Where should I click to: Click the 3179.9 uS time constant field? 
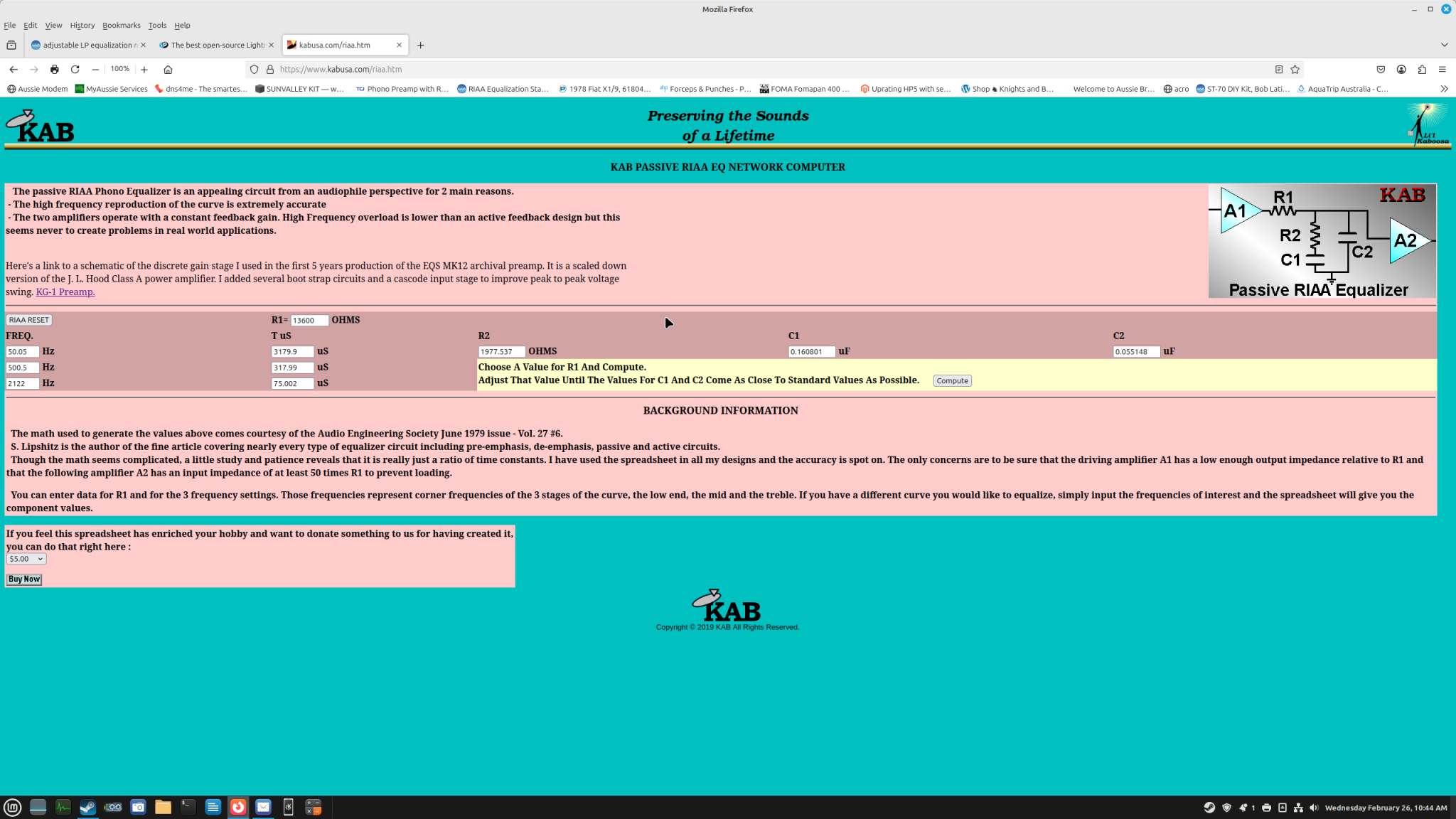(x=293, y=352)
